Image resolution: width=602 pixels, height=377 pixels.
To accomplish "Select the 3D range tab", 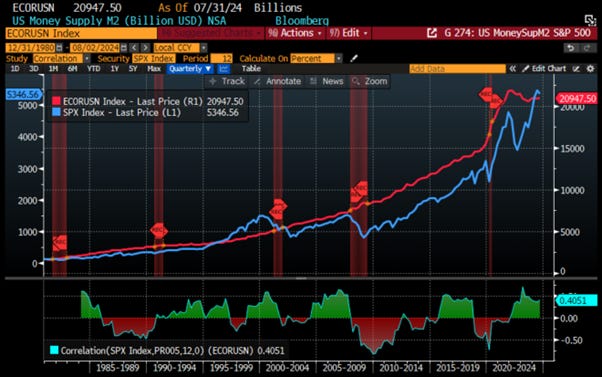I will (34, 69).
